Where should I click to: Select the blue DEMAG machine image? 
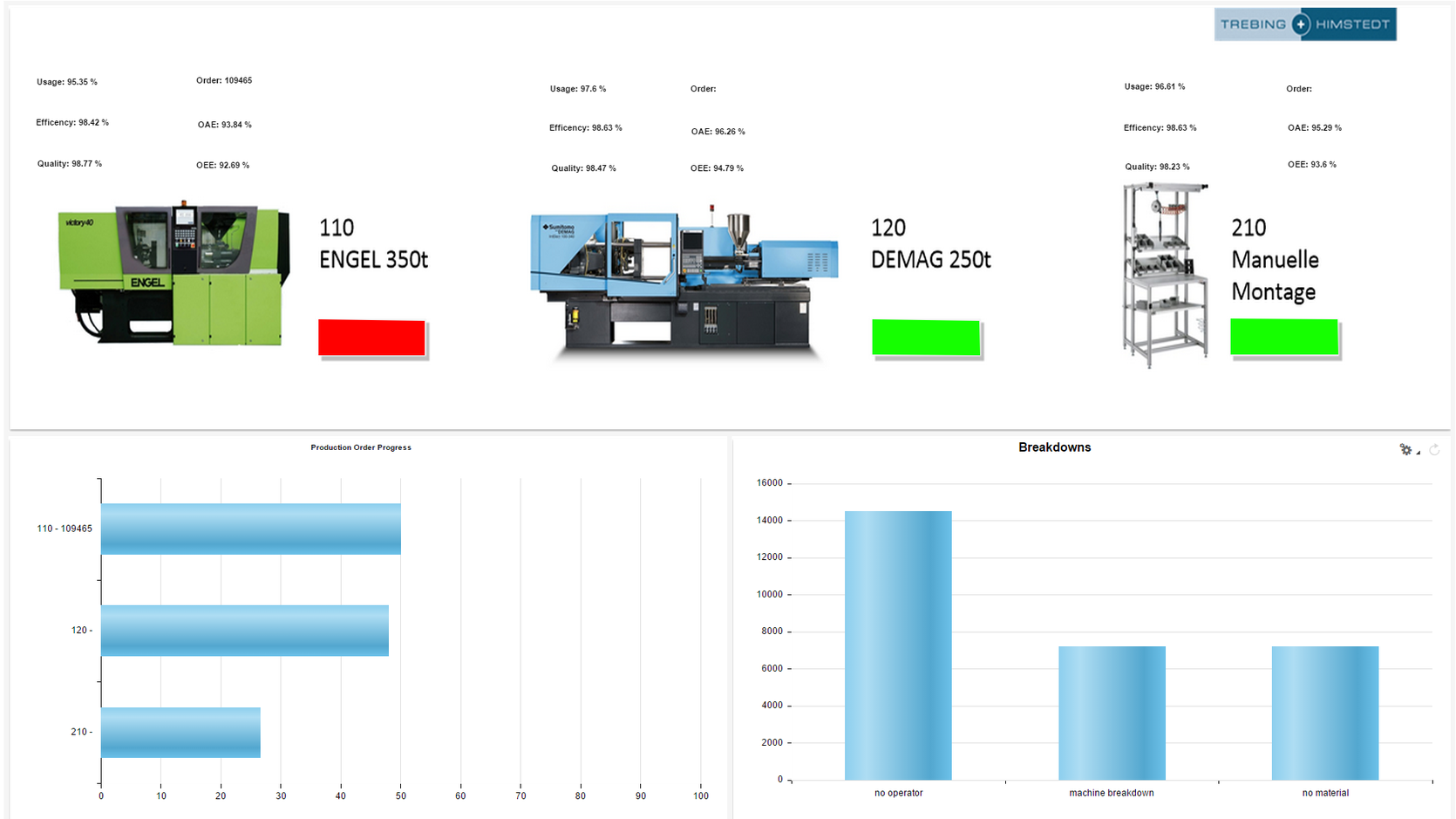coord(683,282)
